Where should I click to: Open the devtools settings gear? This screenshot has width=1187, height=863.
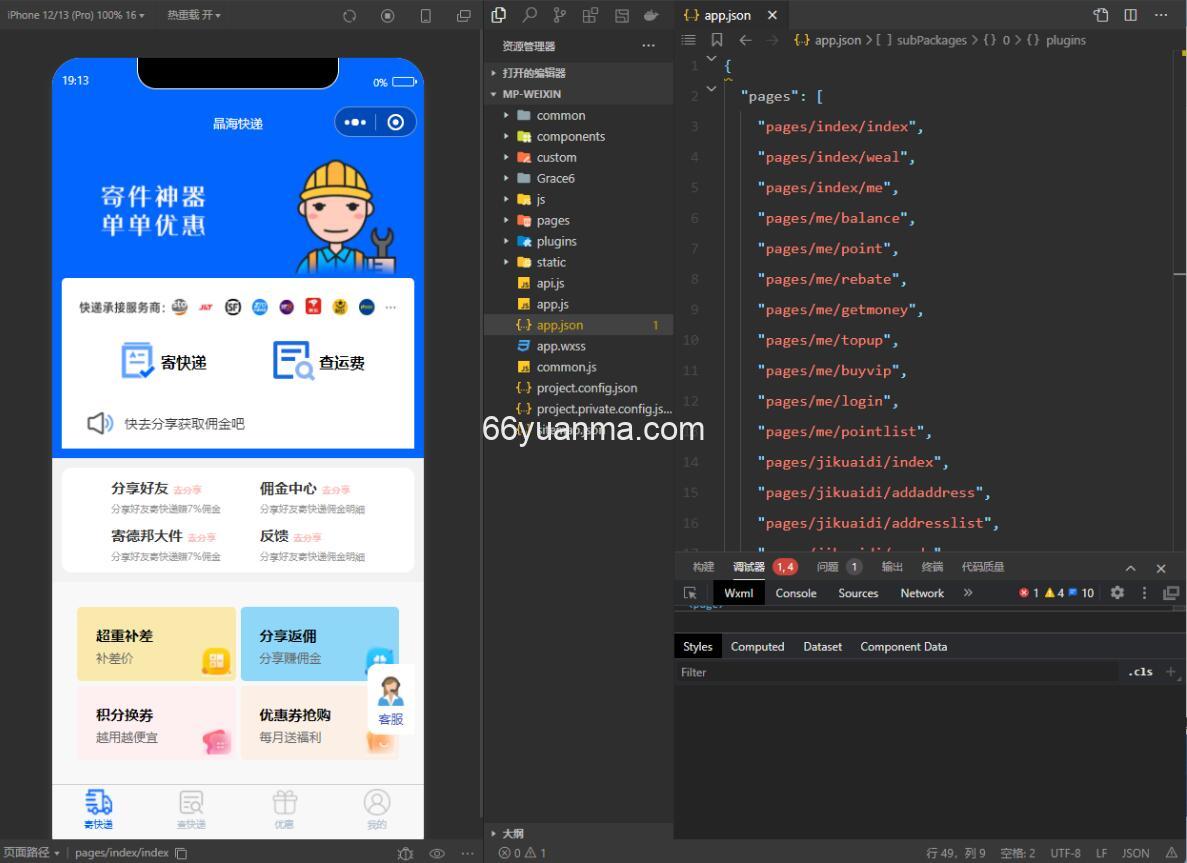(1117, 593)
